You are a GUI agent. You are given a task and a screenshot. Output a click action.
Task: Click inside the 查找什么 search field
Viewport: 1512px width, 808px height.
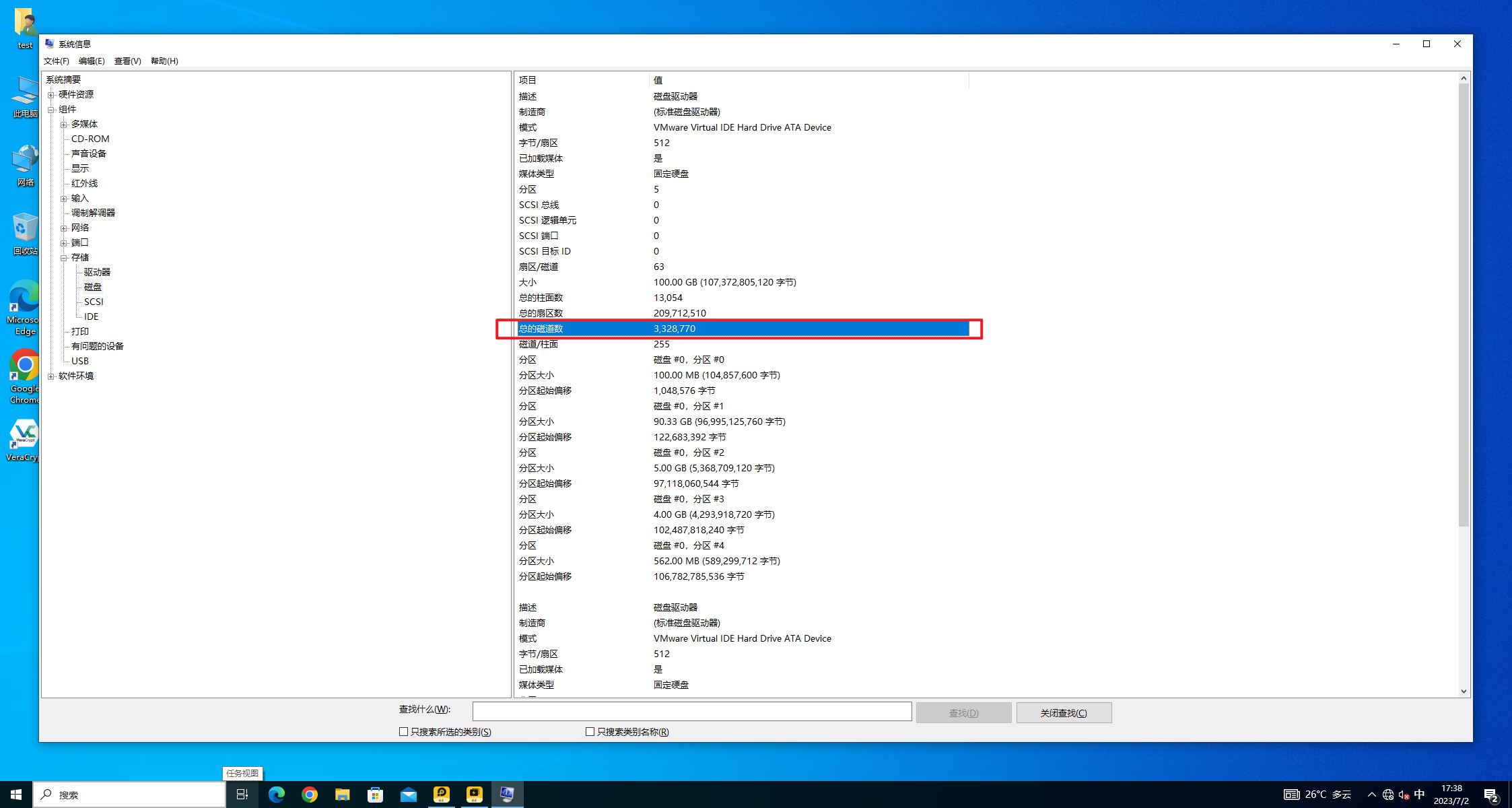692,711
